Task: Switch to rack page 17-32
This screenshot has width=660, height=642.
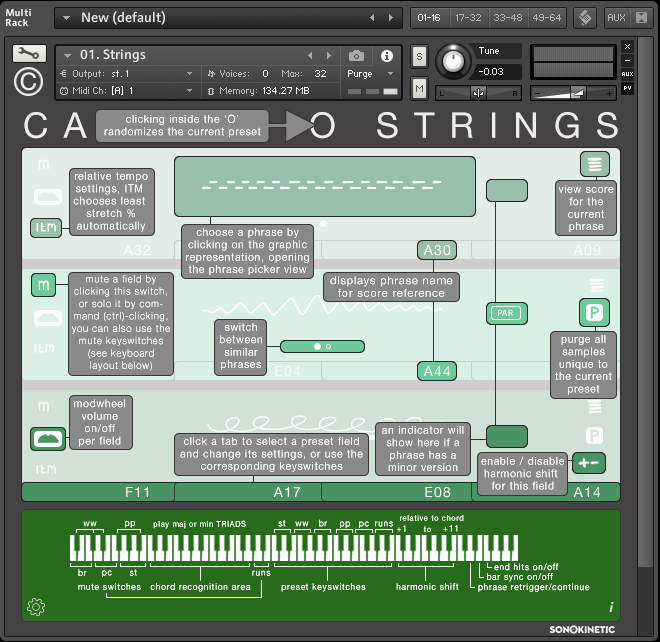Action: (x=468, y=18)
